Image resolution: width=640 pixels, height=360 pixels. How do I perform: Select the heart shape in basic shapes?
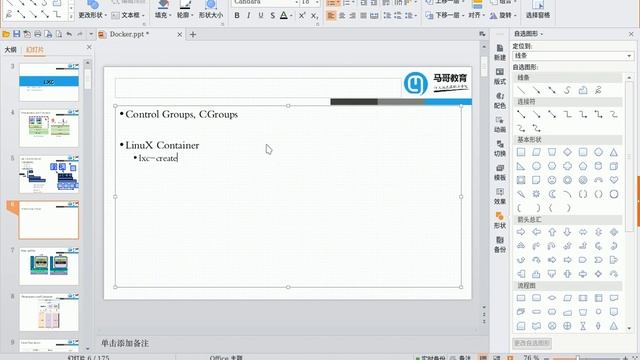[x=614, y=180]
